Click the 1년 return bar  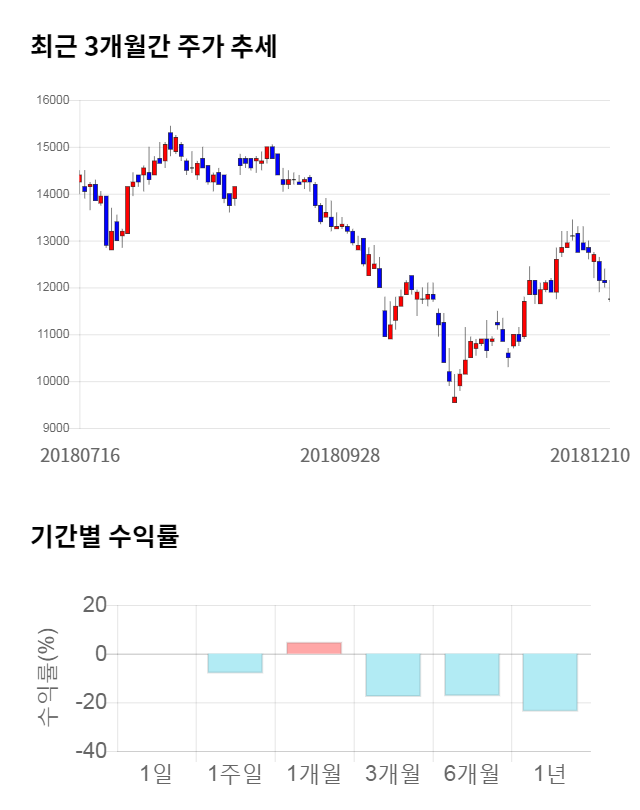coord(550,682)
